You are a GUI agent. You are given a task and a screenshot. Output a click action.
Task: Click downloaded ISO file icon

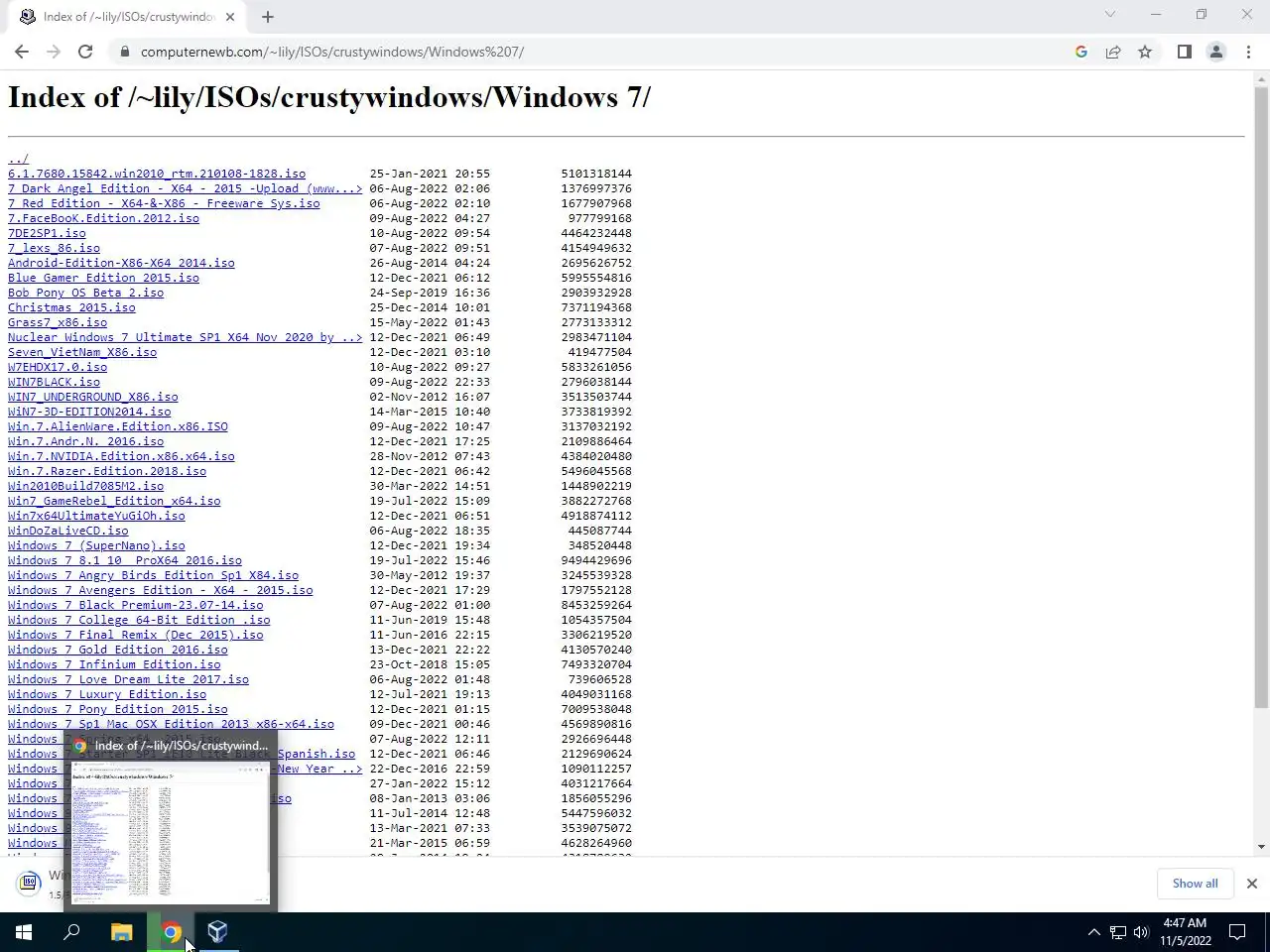click(29, 882)
